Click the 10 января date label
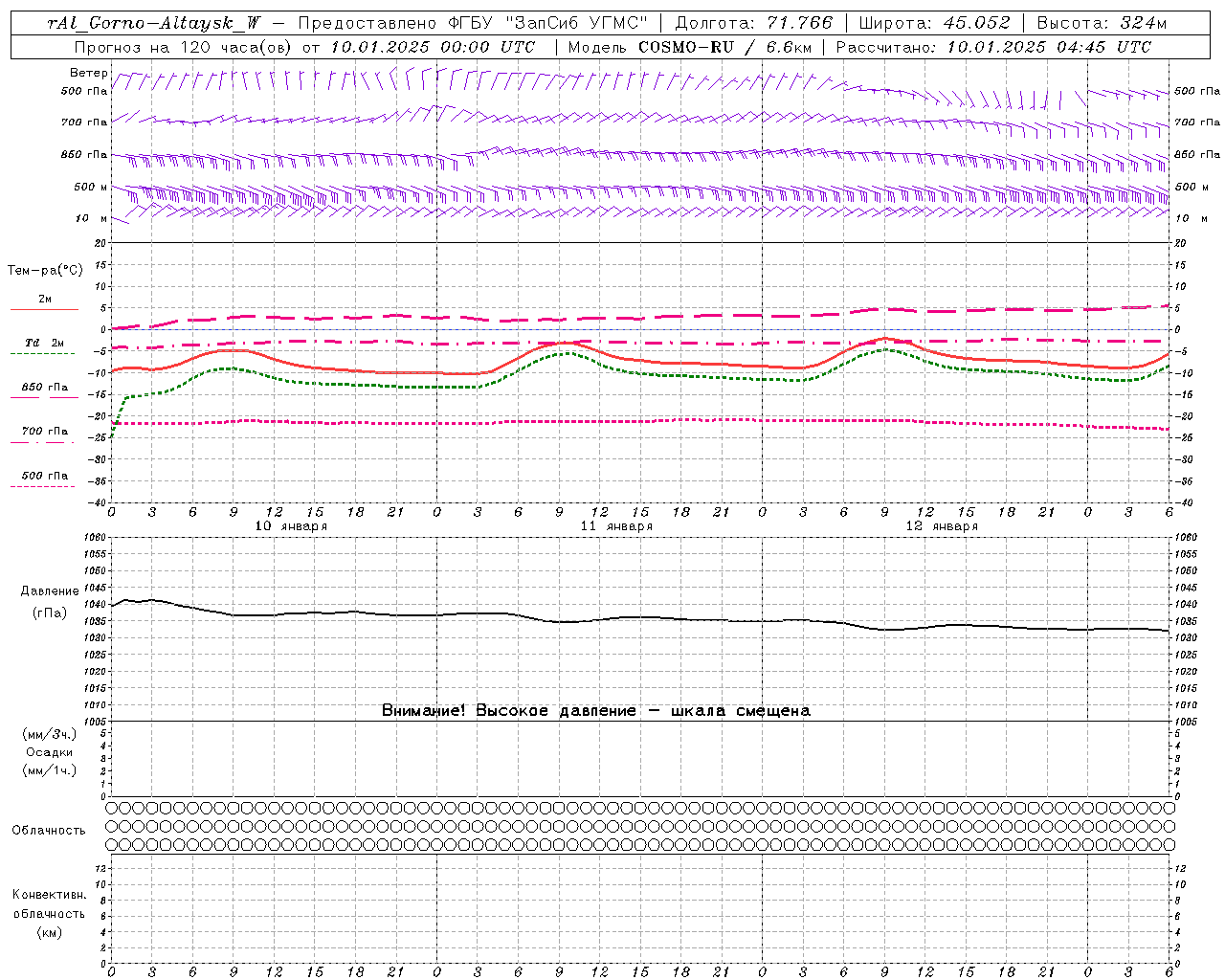Screen dimensions: 1225x980 [290, 526]
